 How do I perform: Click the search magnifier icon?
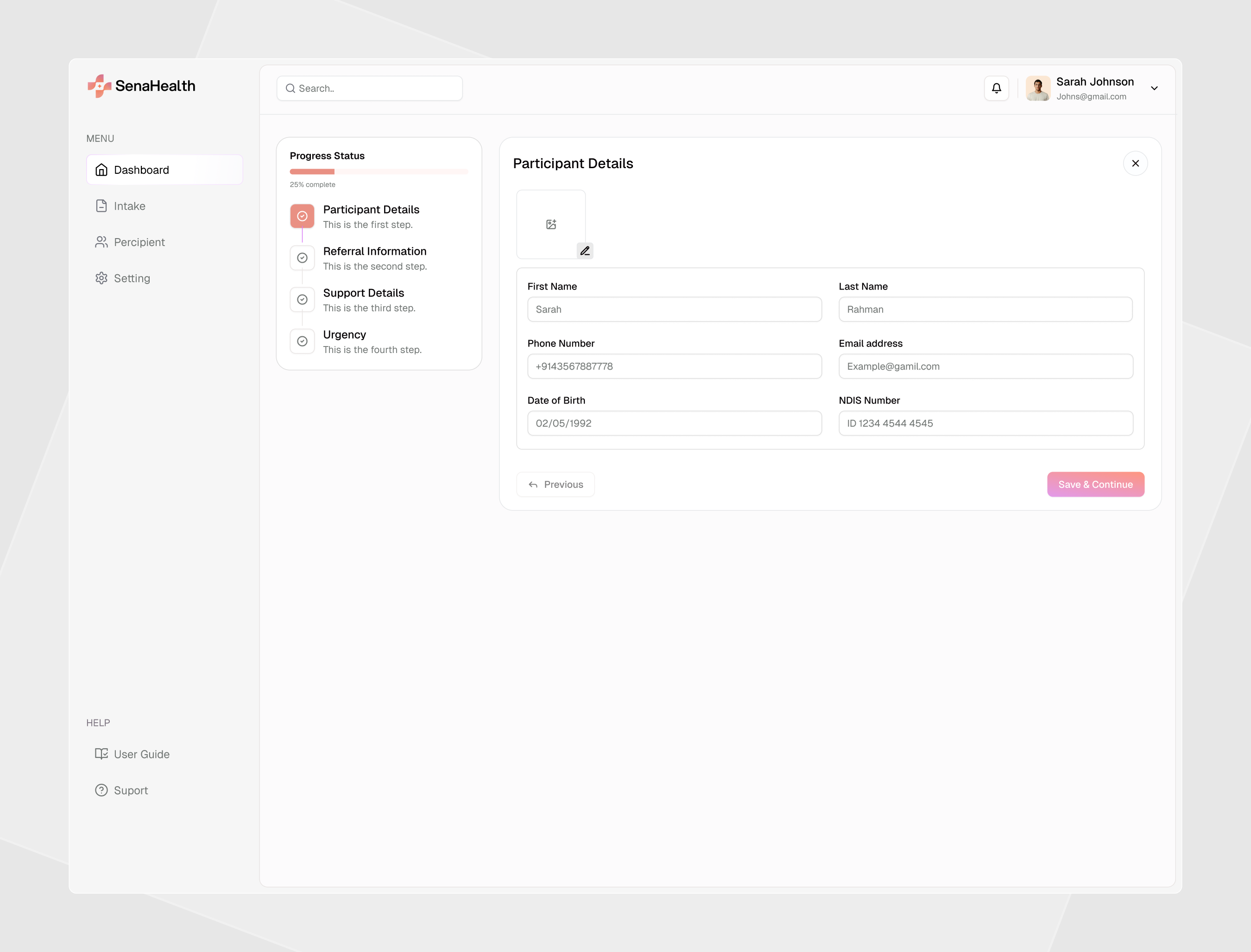point(290,88)
